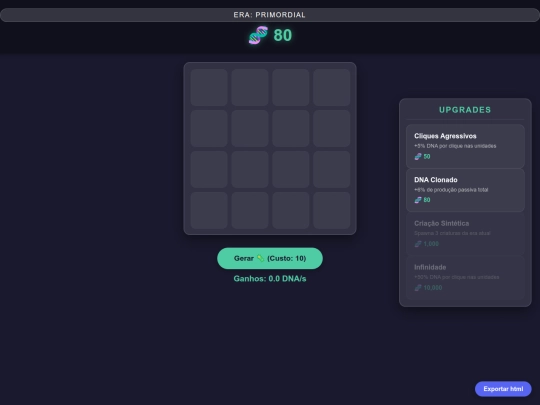Click DNA icon next to price 10,000
Image resolution: width=540 pixels, height=405 pixels.
click(x=418, y=288)
